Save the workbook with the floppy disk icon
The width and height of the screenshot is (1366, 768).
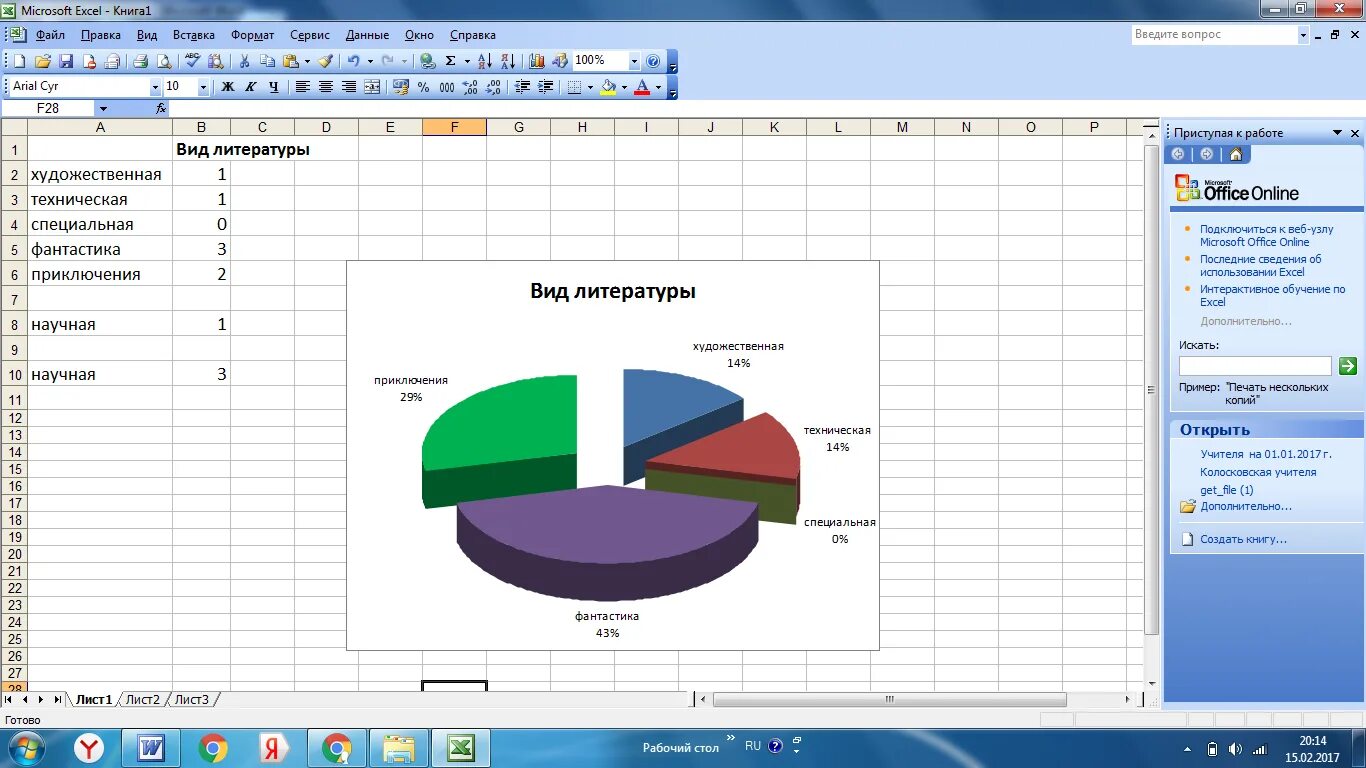point(66,61)
